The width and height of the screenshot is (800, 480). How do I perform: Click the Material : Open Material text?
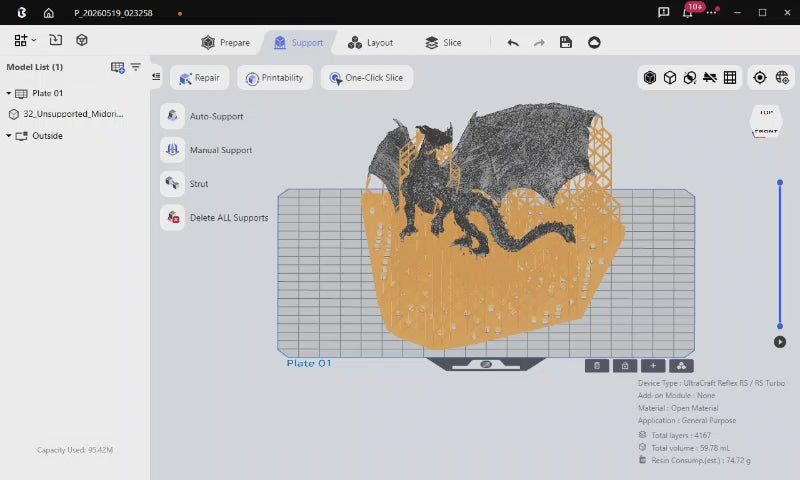pyautogui.click(x=678, y=408)
